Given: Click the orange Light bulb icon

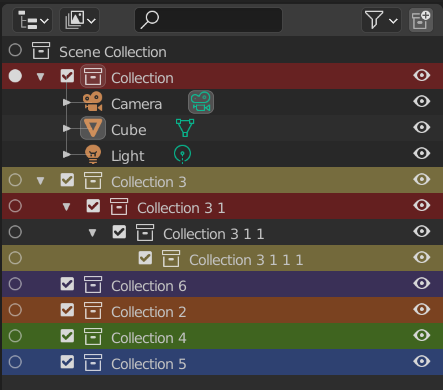Looking at the screenshot, I should 93,154.
